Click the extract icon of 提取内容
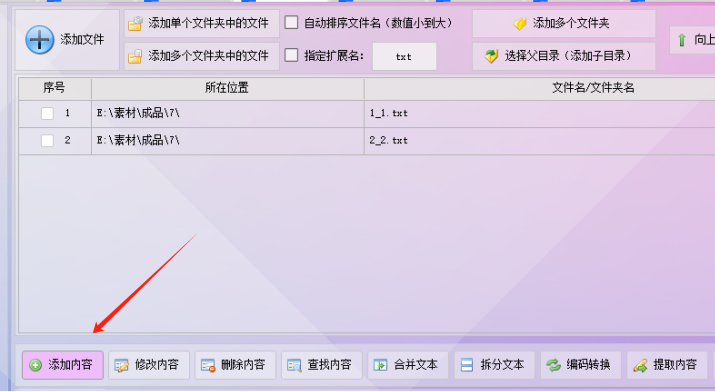Viewport: 715px width, 392px height. tap(640, 366)
